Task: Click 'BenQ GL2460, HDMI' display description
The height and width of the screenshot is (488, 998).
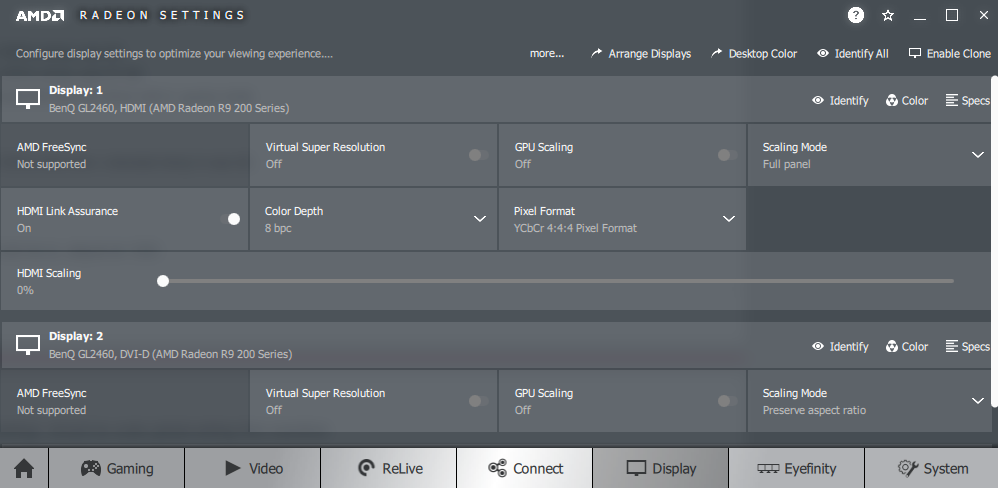Action: click(x=169, y=108)
